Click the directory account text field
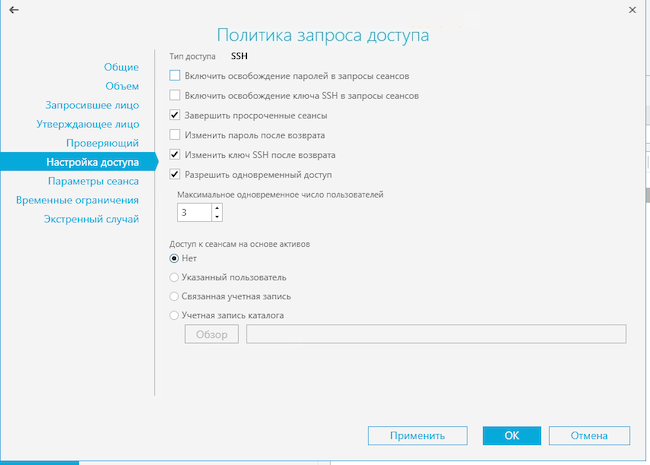Image resolution: width=650 pixels, height=465 pixels. [x=436, y=334]
